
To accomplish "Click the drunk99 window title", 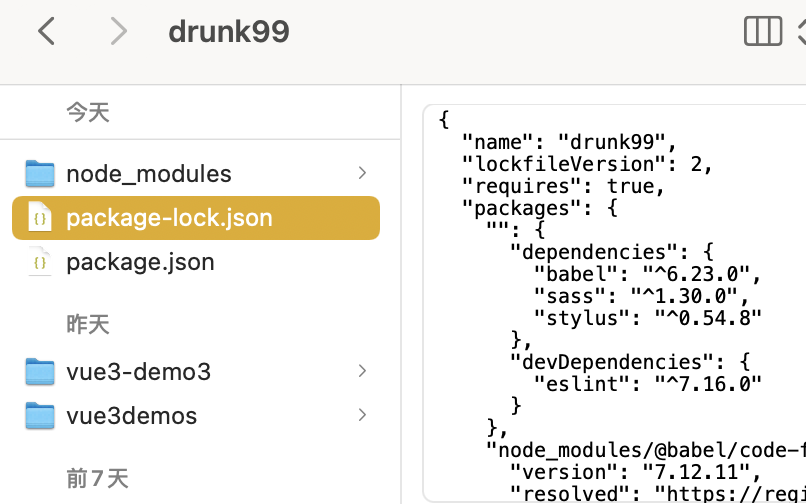I will pyautogui.click(x=228, y=32).
